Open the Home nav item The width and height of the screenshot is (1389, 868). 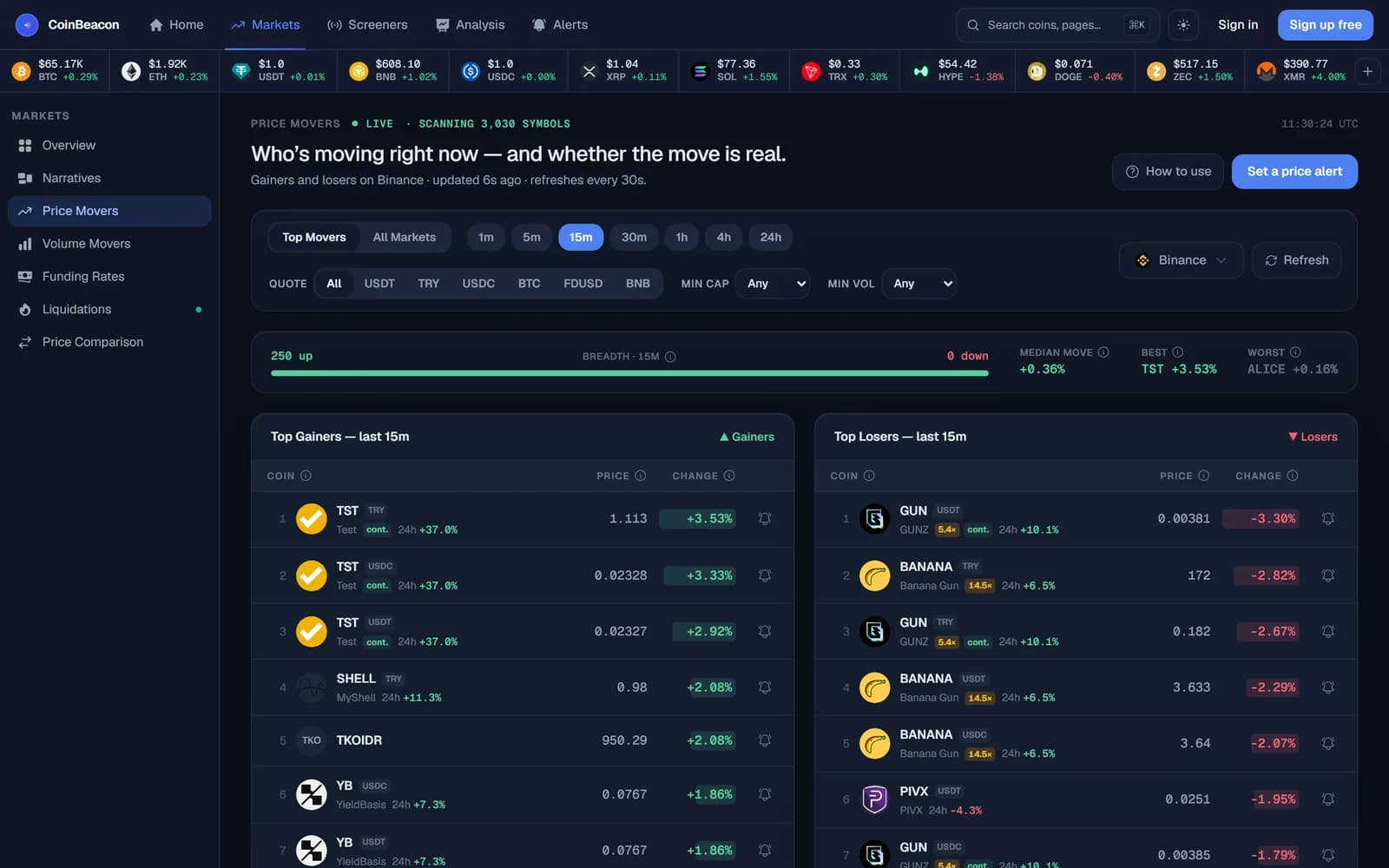[x=176, y=25]
